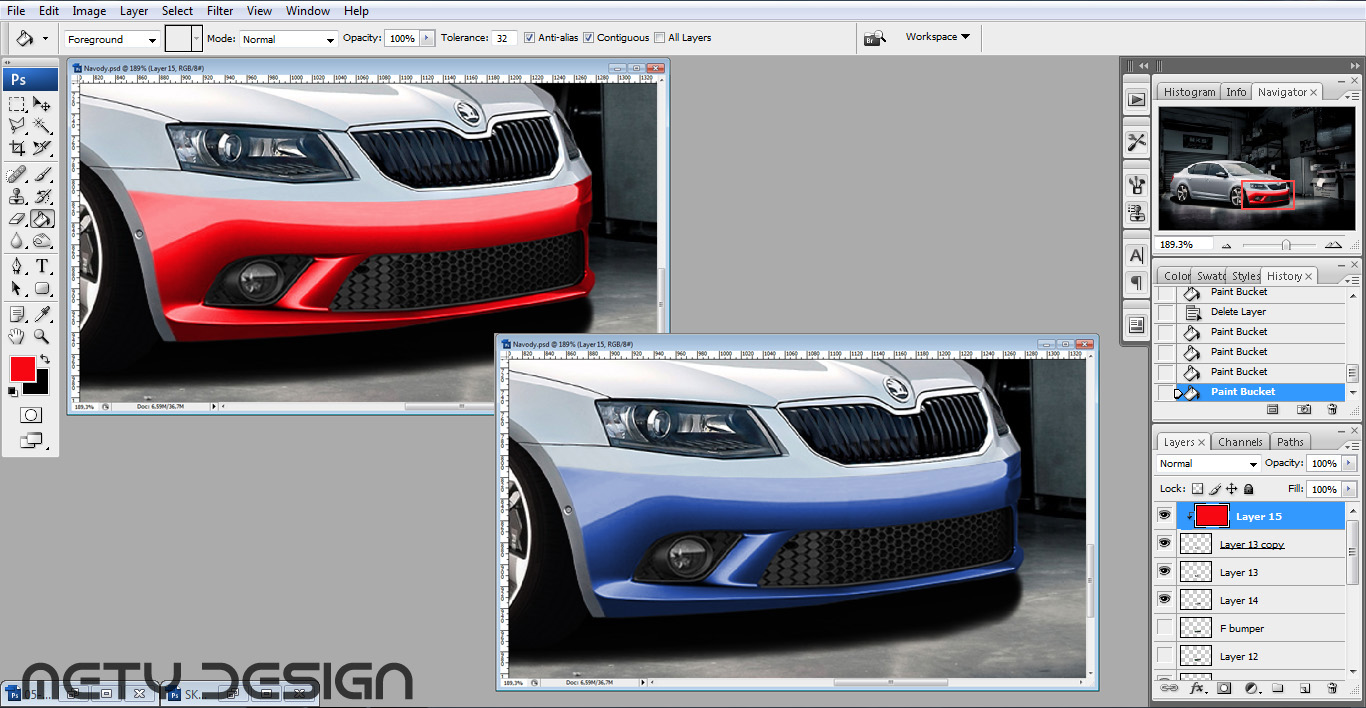
Task: Delete layer with Layers panel trash icon
Action: pyautogui.click(x=1332, y=688)
